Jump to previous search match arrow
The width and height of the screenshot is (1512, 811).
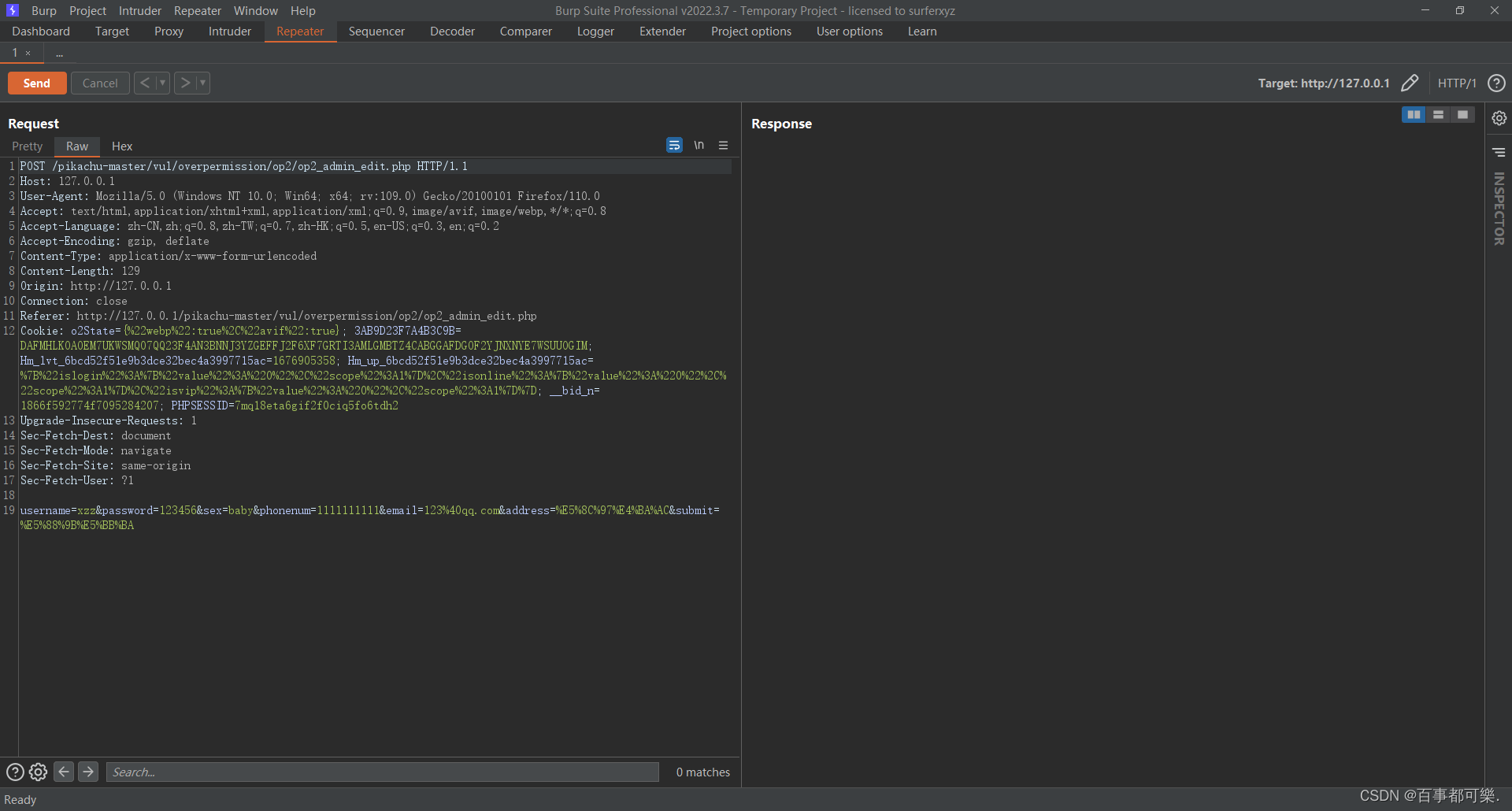tap(64, 772)
